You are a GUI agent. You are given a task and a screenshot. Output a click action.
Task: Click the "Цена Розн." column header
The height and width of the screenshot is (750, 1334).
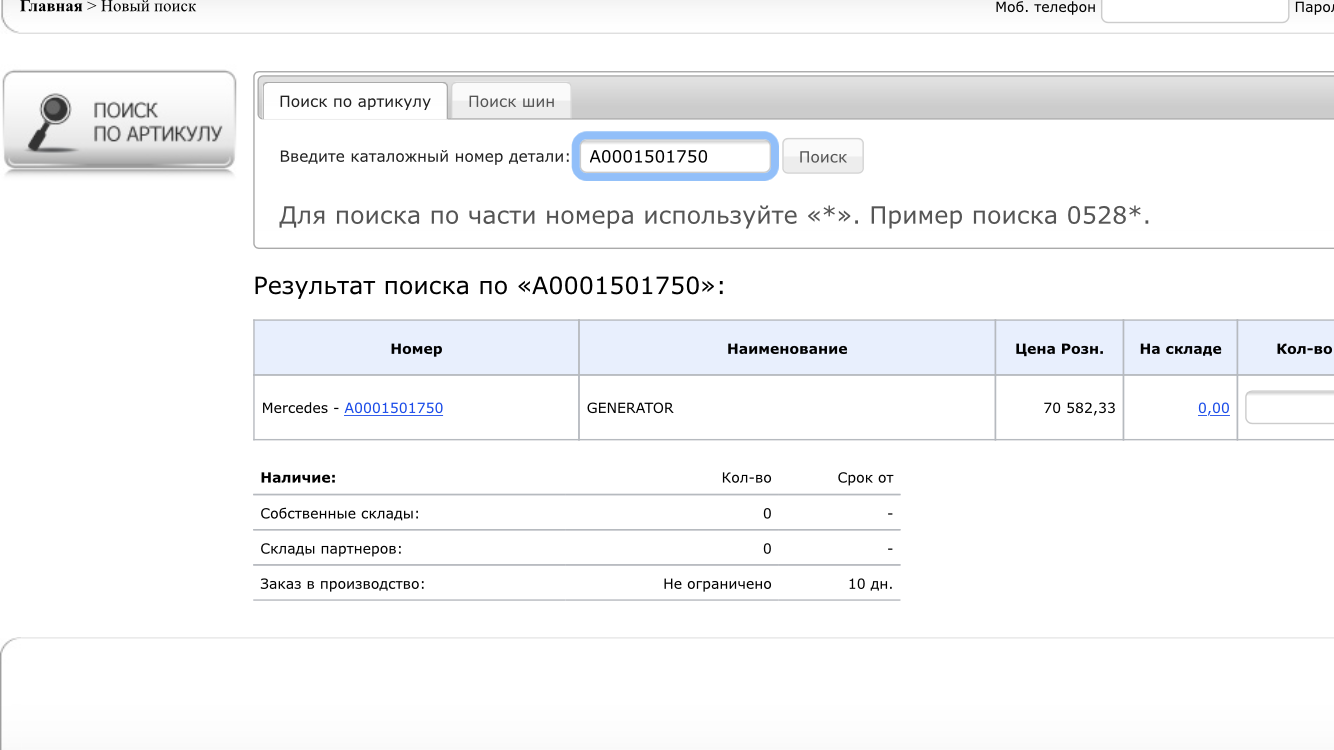(1060, 348)
